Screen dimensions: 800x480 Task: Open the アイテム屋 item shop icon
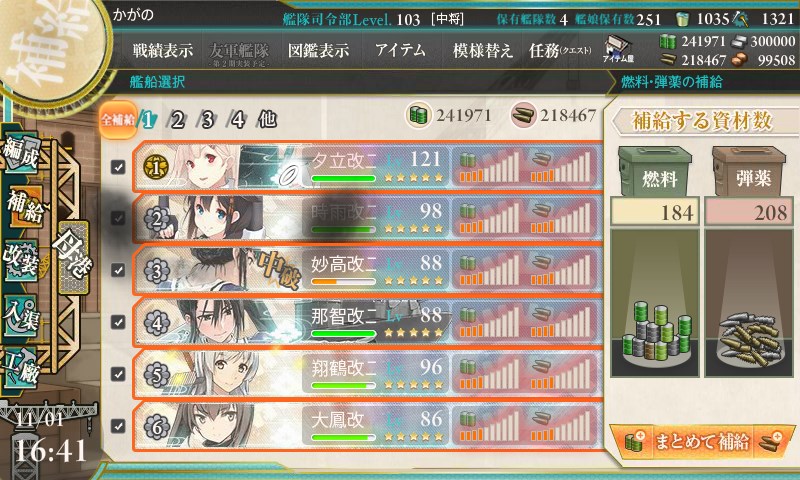point(618,49)
